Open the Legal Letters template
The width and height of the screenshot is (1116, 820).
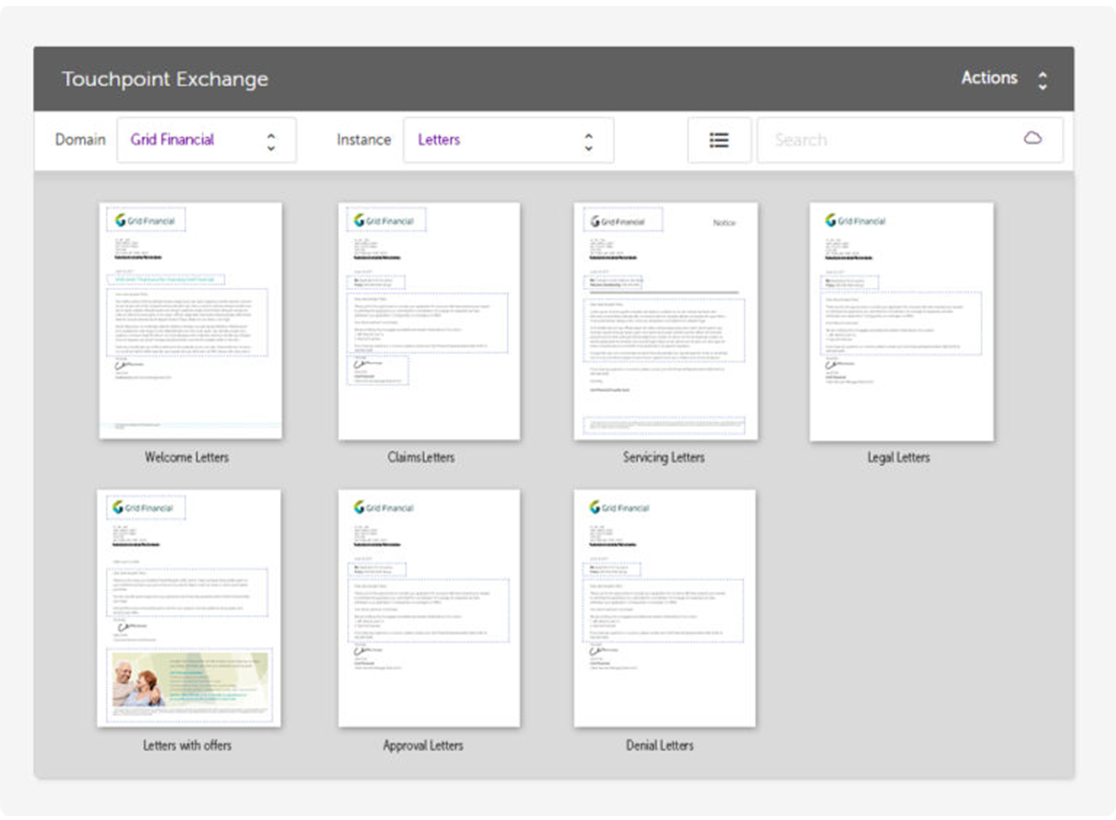(900, 318)
